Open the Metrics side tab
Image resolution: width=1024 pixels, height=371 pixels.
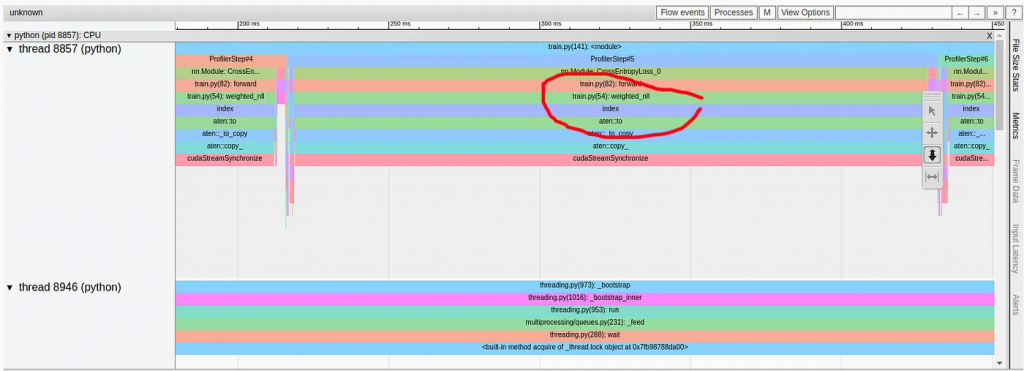tap(1016, 125)
